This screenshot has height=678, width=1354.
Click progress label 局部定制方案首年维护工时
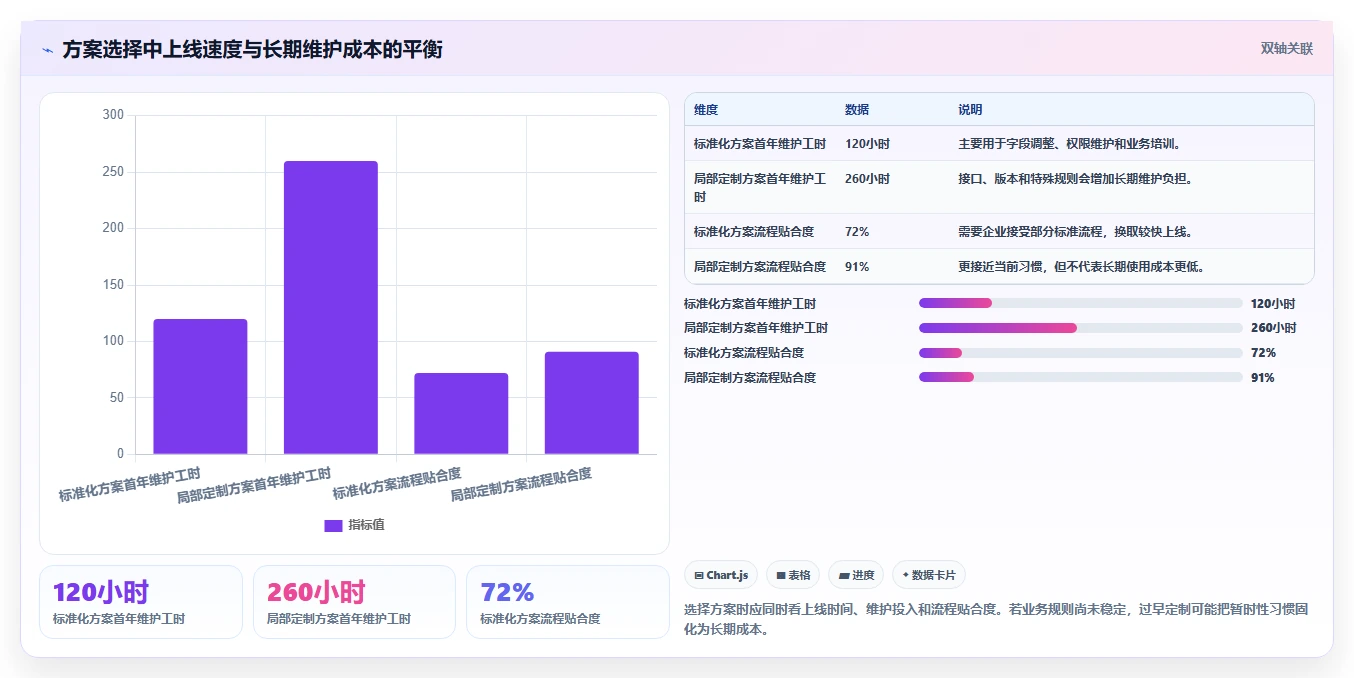756,328
